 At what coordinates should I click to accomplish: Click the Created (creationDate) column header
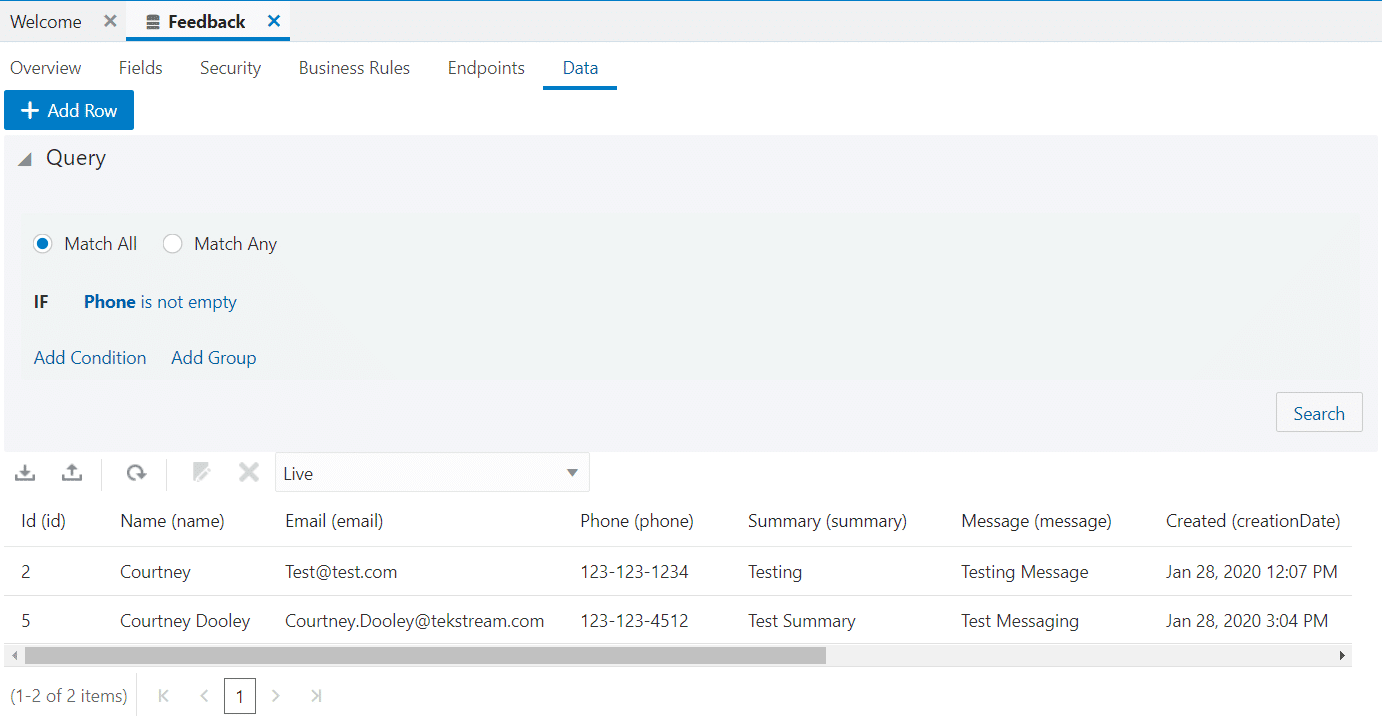click(x=1253, y=521)
